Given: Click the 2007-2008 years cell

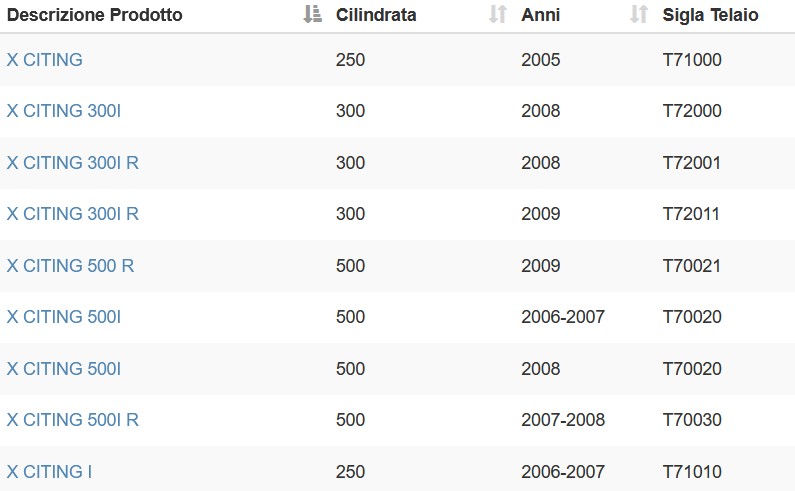Looking at the screenshot, I should tap(563, 420).
